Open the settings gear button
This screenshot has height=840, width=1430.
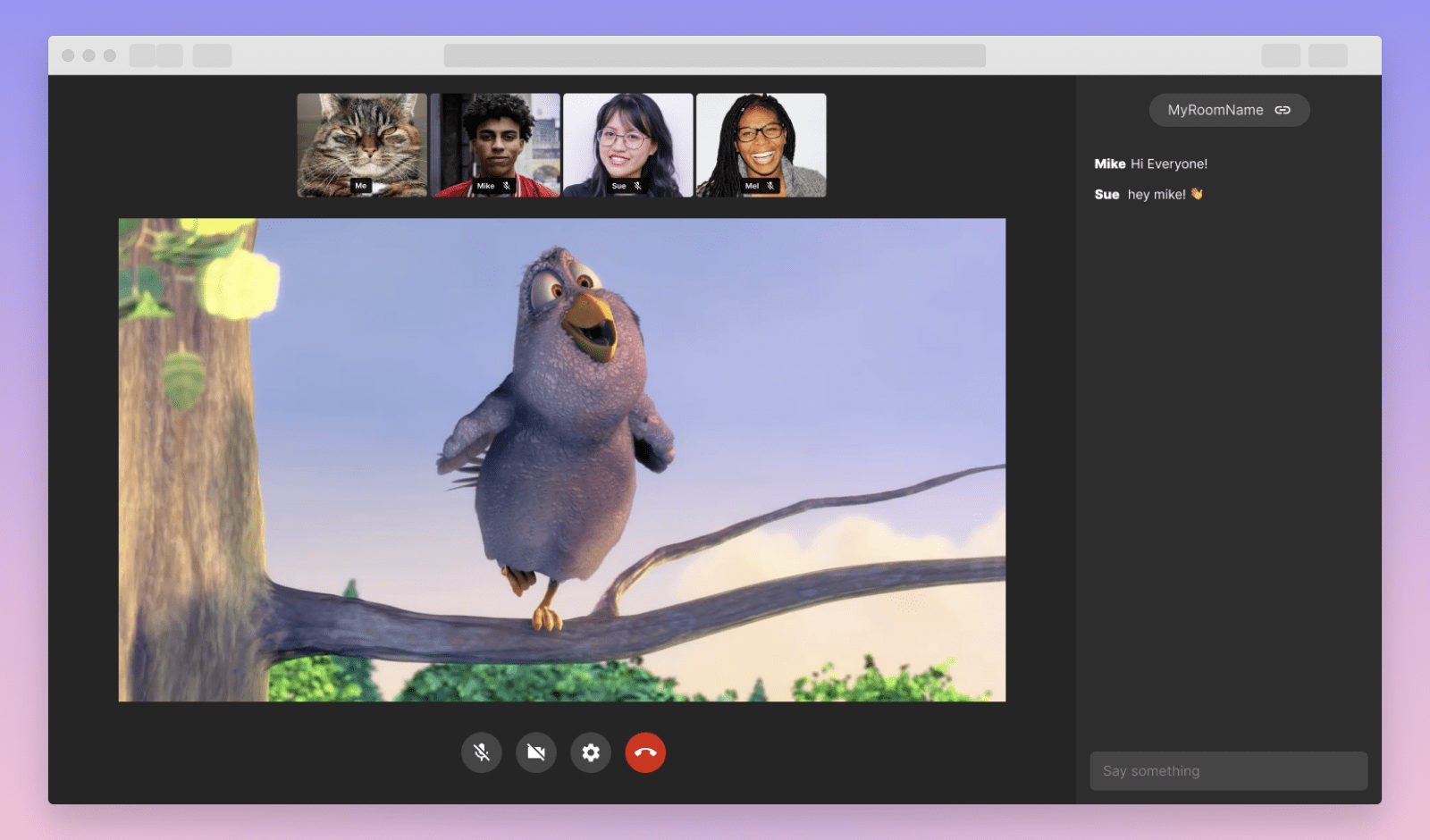(591, 752)
